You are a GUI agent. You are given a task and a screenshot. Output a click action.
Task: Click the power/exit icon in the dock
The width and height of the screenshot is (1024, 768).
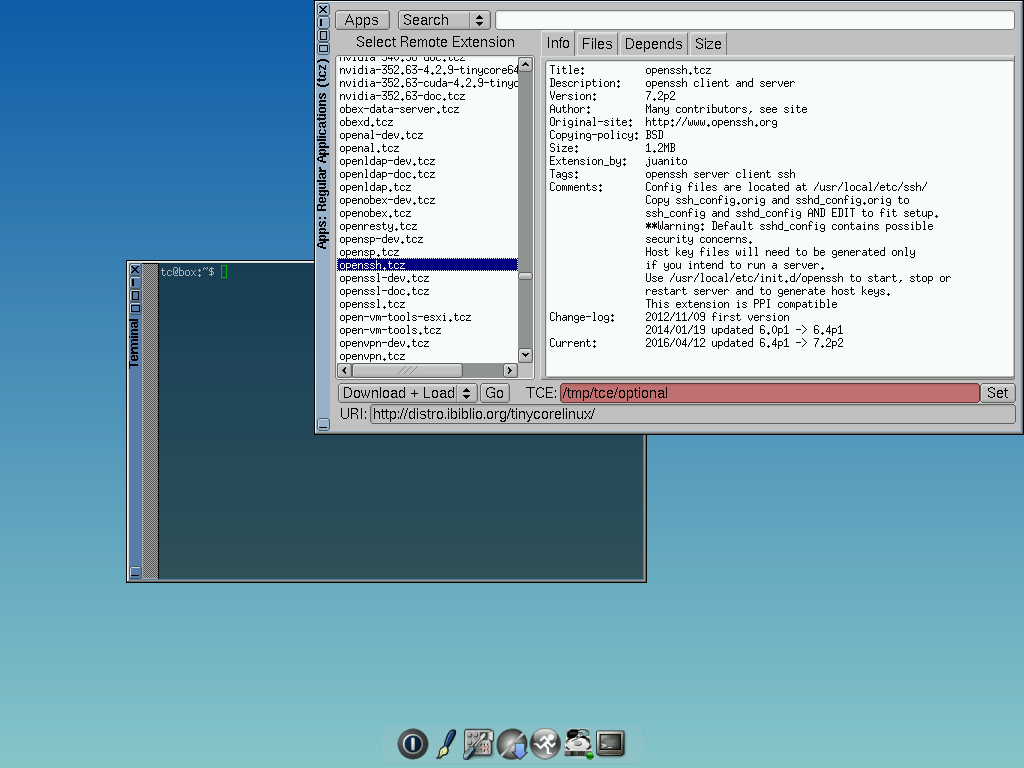[x=412, y=743]
